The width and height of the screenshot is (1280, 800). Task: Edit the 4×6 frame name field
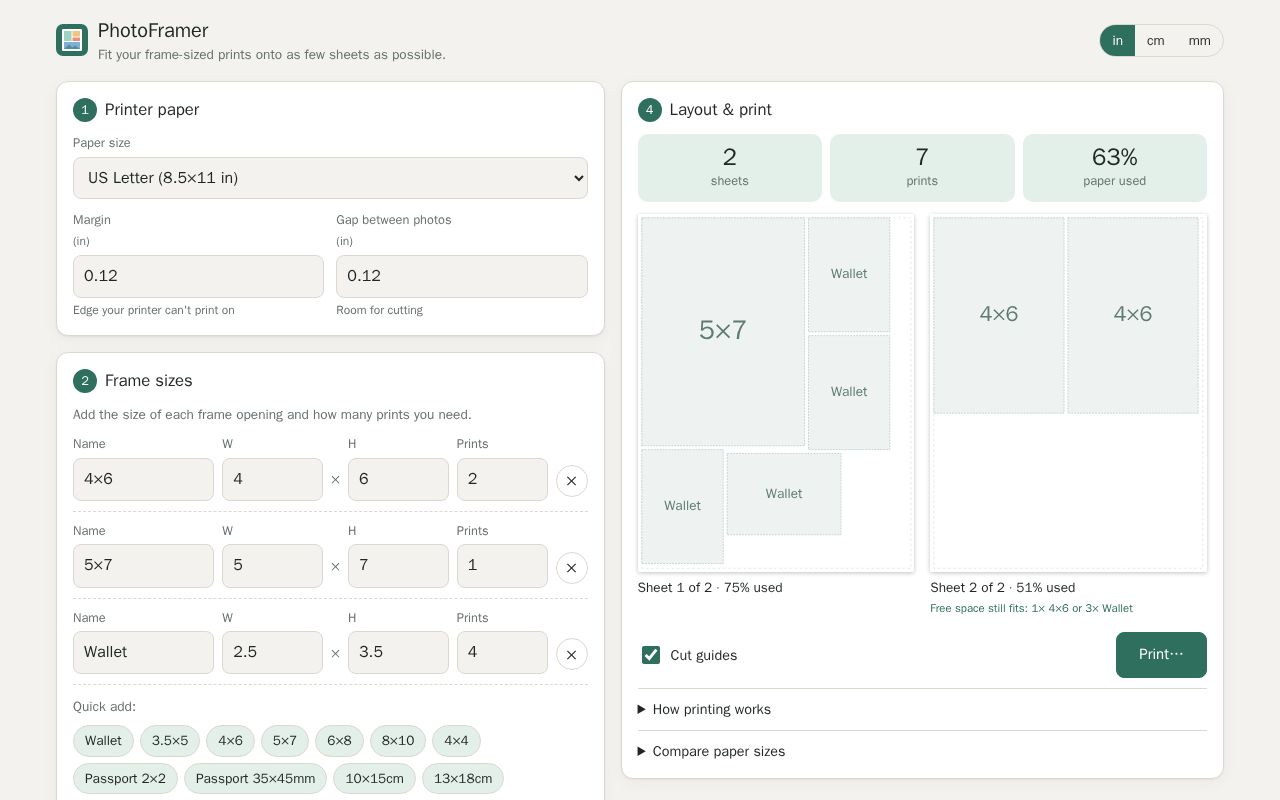143,479
